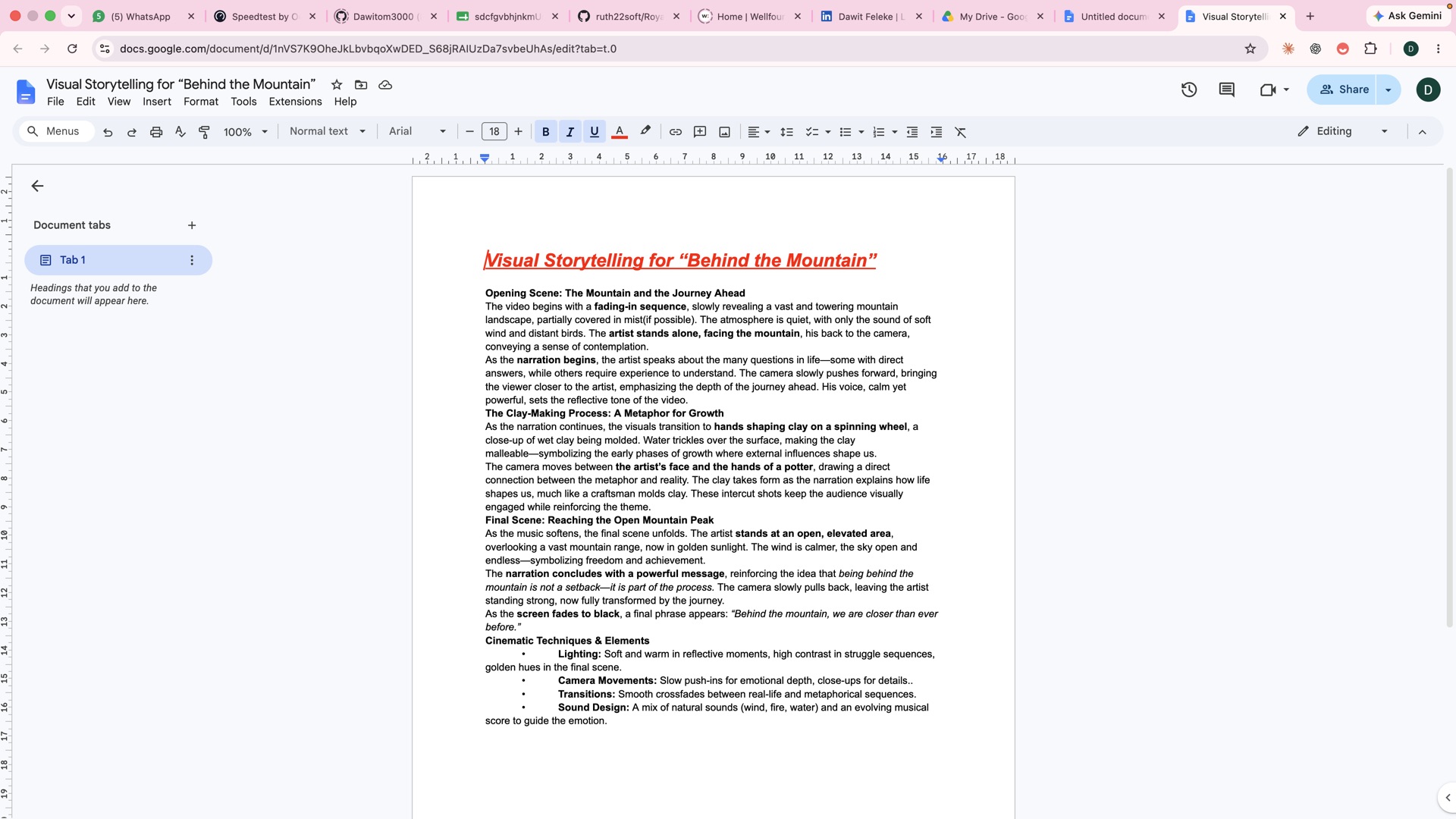Apply a numbered list
The height and width of the screenshot is (819, 1456).
[879, 132]
